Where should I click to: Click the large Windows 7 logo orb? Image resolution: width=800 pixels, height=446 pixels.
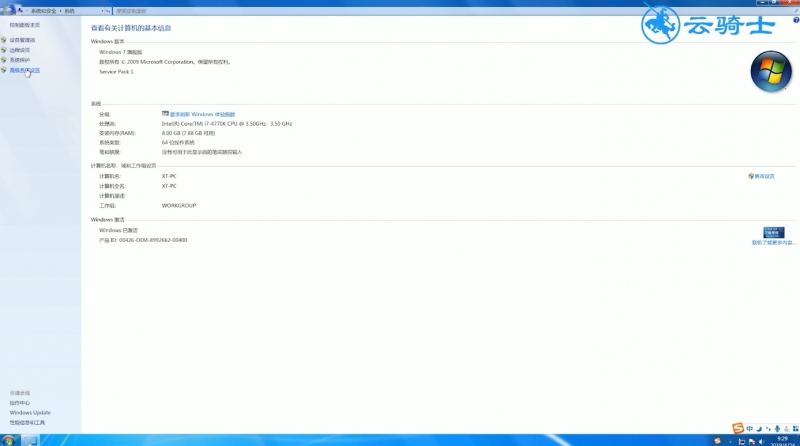771,71
